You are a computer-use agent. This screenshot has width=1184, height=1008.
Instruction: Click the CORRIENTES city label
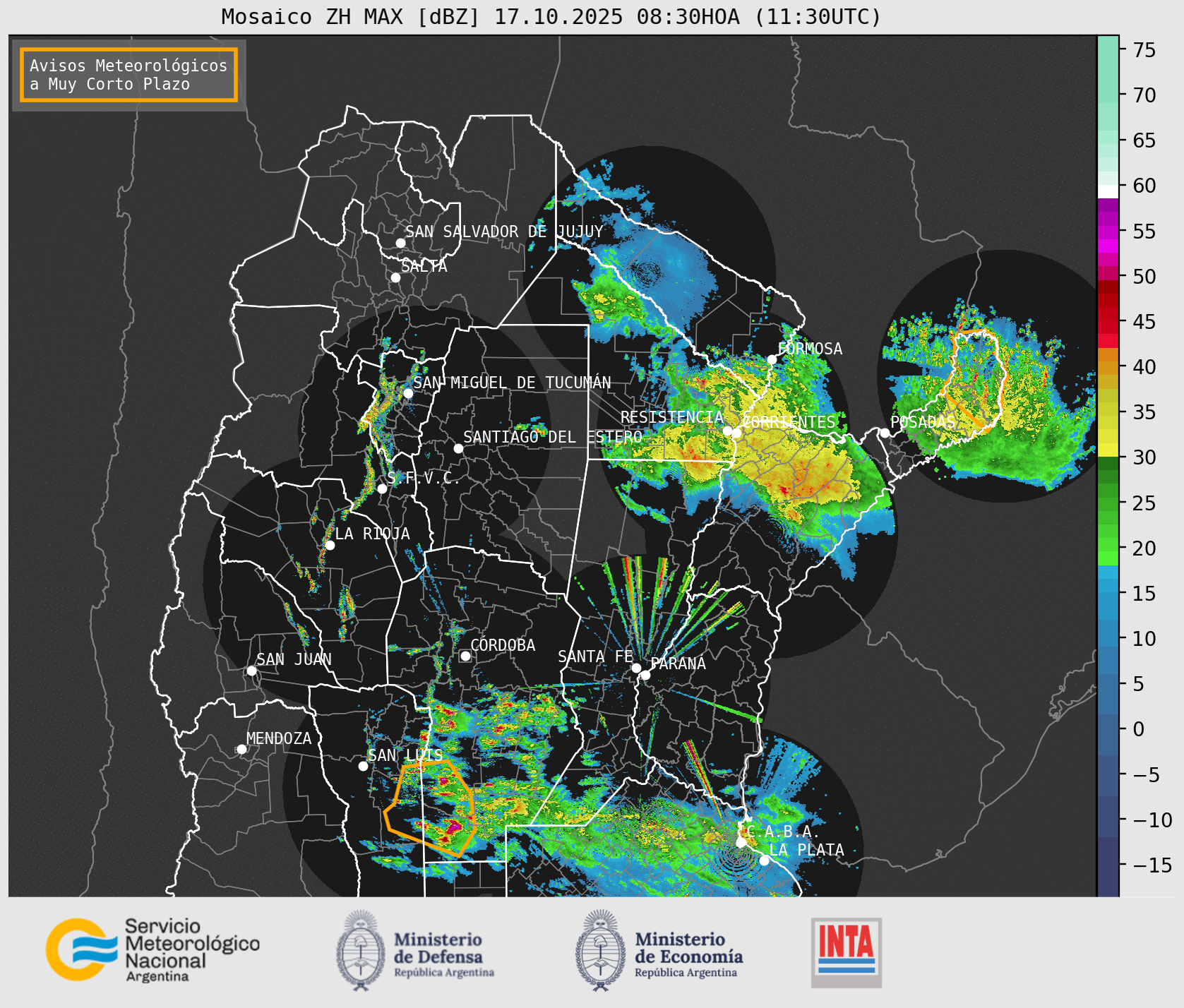pos(789,422)
